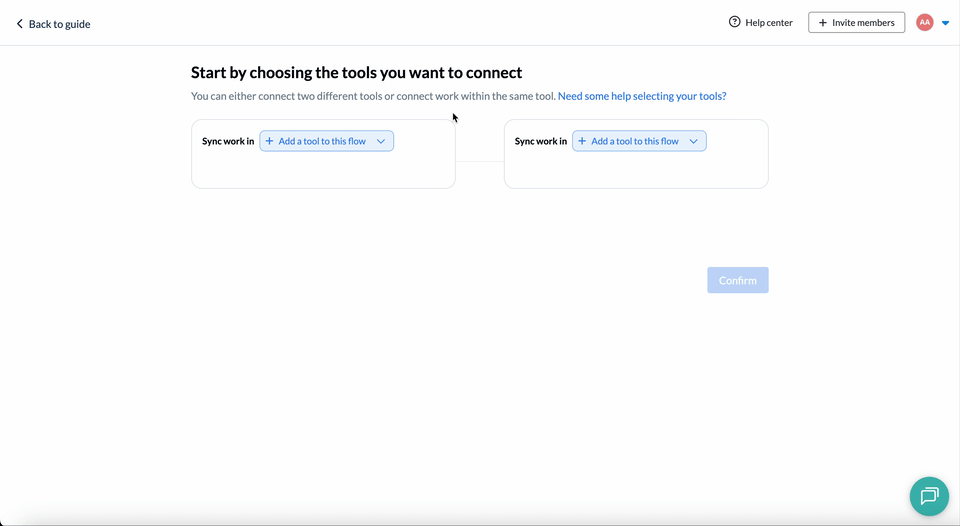This screenshot has width=960, height=526.
Task: Click the AA user avatar
Action: click(925, 22)
